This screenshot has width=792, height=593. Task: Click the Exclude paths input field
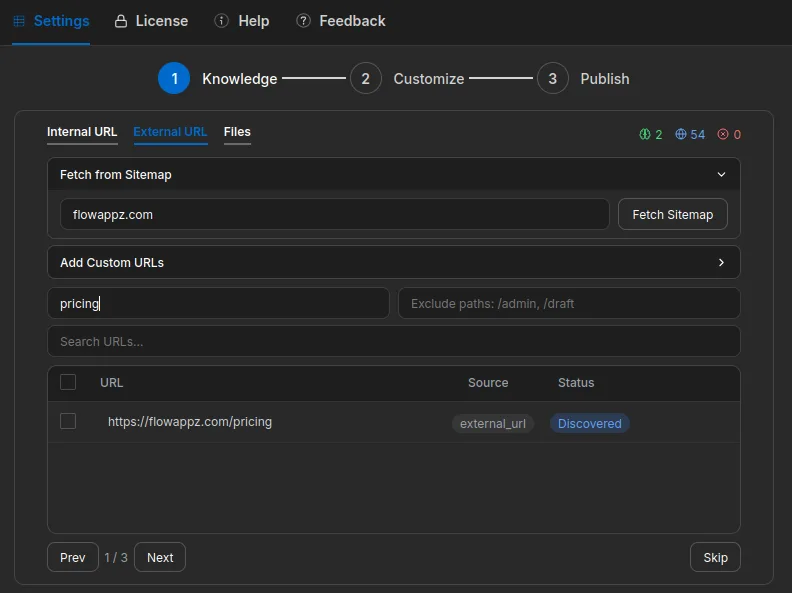click(569, 303)
